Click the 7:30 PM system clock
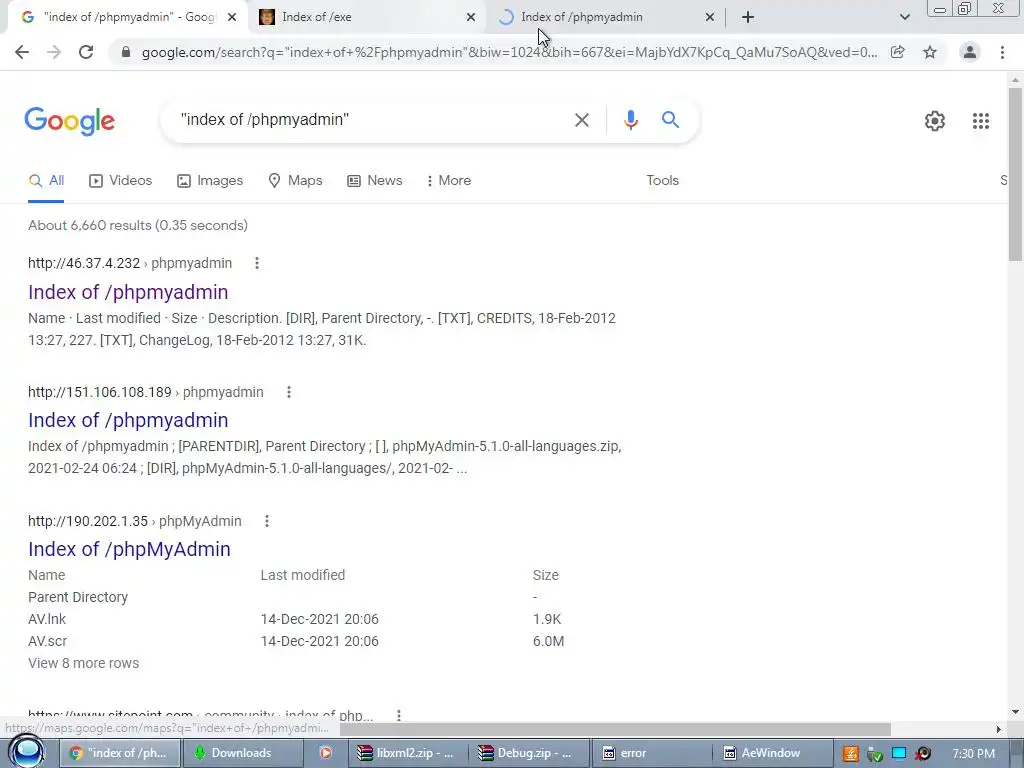The image size is (1024, 768). [973, 754]
